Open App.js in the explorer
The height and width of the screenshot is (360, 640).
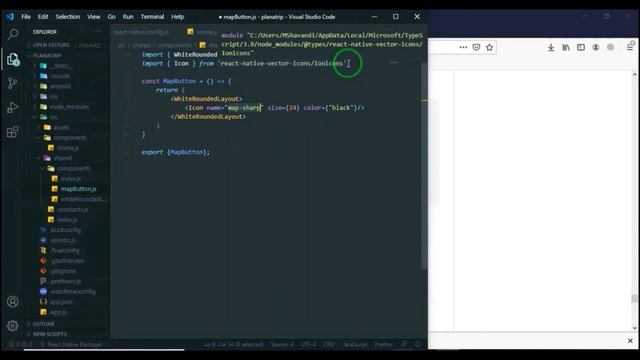(x=58, y=312)
